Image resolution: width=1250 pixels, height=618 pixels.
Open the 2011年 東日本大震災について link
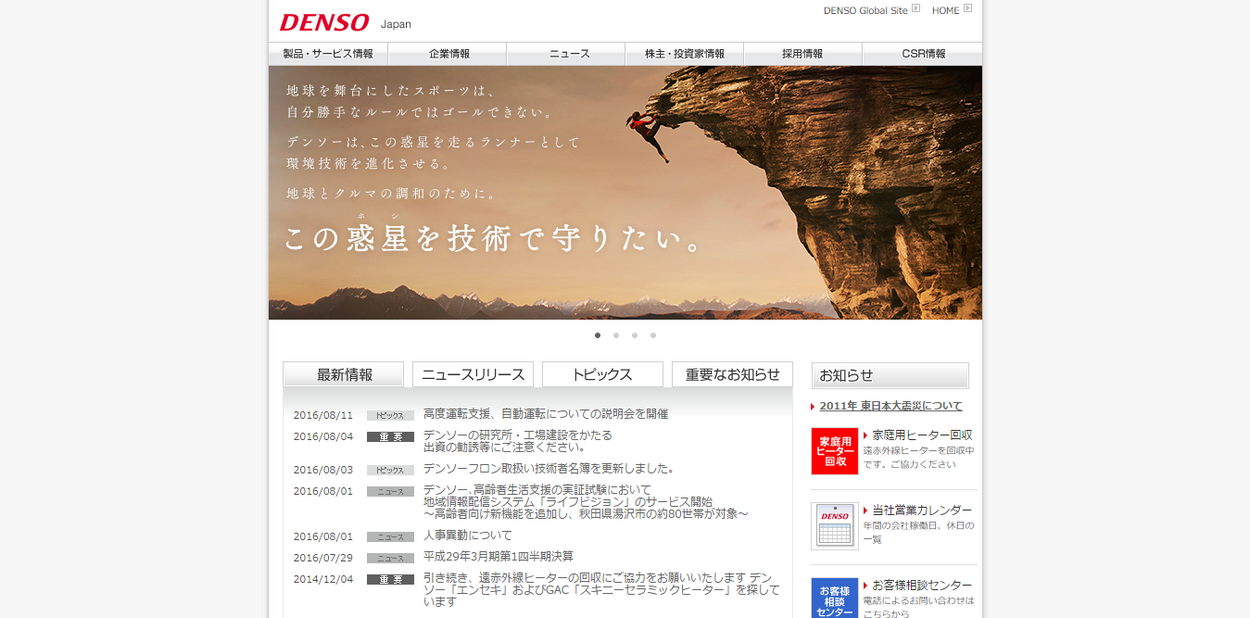[x=890, y=406]
